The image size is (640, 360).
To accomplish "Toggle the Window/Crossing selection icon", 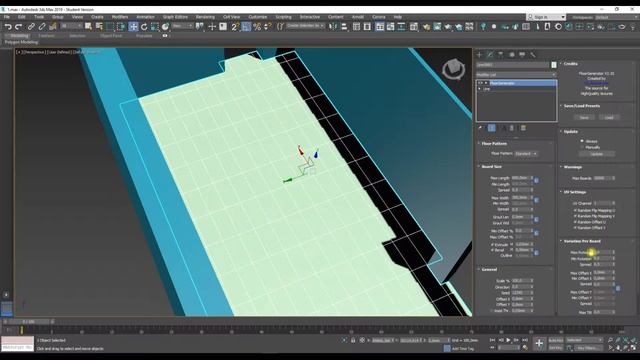I will point(121,27).
